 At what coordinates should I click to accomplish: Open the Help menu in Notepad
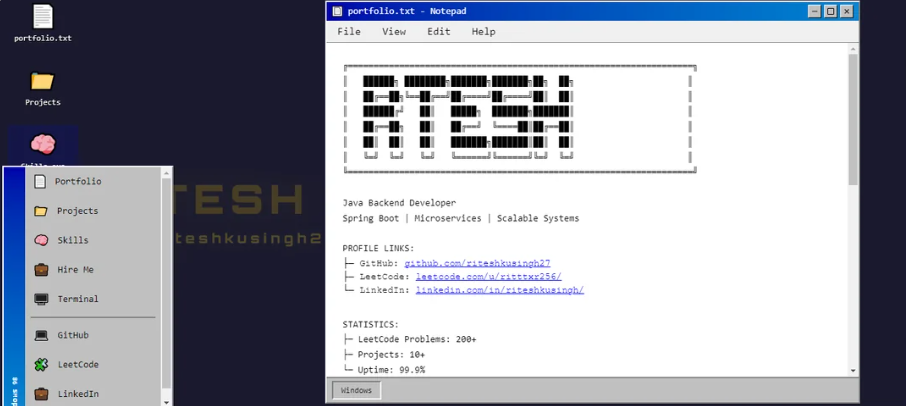coord(484,32)
